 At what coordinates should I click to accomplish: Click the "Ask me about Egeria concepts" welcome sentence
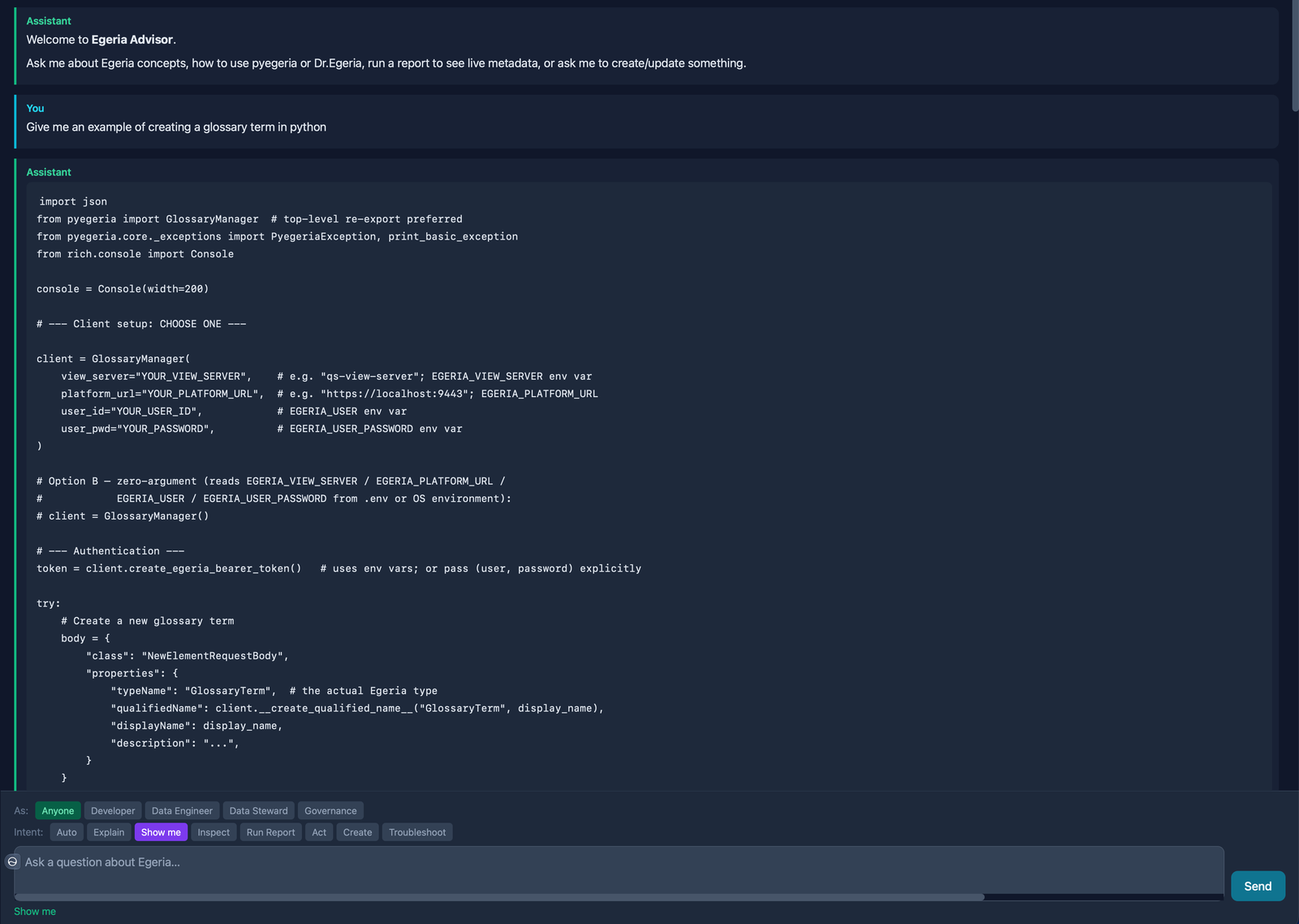pyautogui.click(x=386, y=63)
